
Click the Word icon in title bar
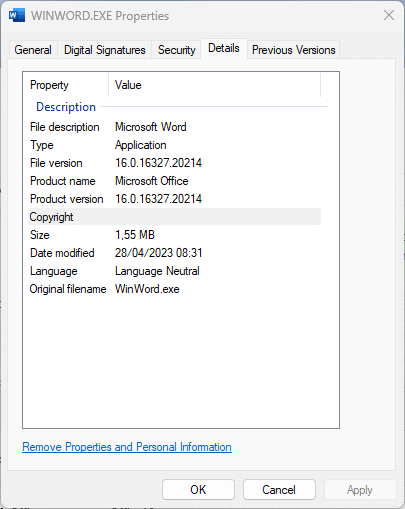tap(17, 15)
